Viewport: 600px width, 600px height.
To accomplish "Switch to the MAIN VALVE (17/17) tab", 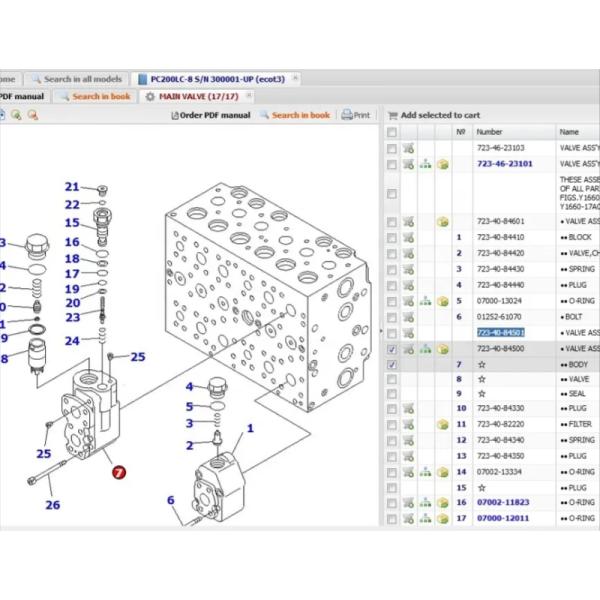I will point(195,96).
